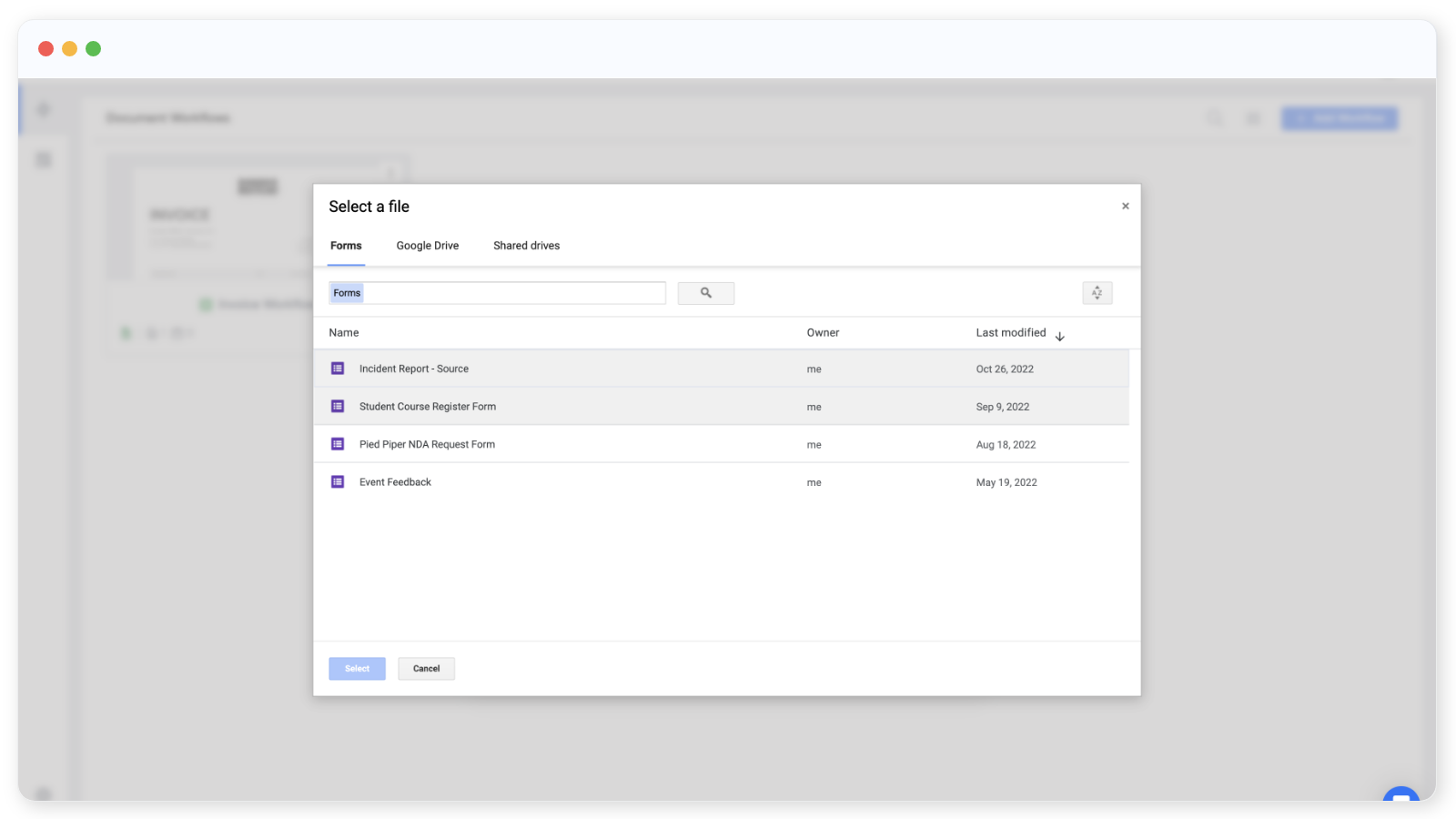Switch to the Google Drive tab
1456x819 pixels.
click(428, 246)
